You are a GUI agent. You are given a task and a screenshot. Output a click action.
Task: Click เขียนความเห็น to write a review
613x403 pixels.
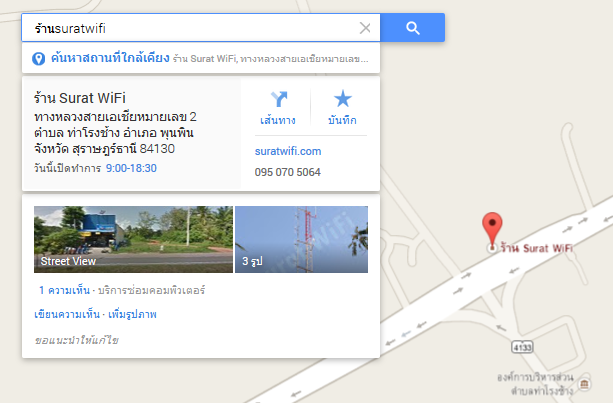tap(67, 314)
